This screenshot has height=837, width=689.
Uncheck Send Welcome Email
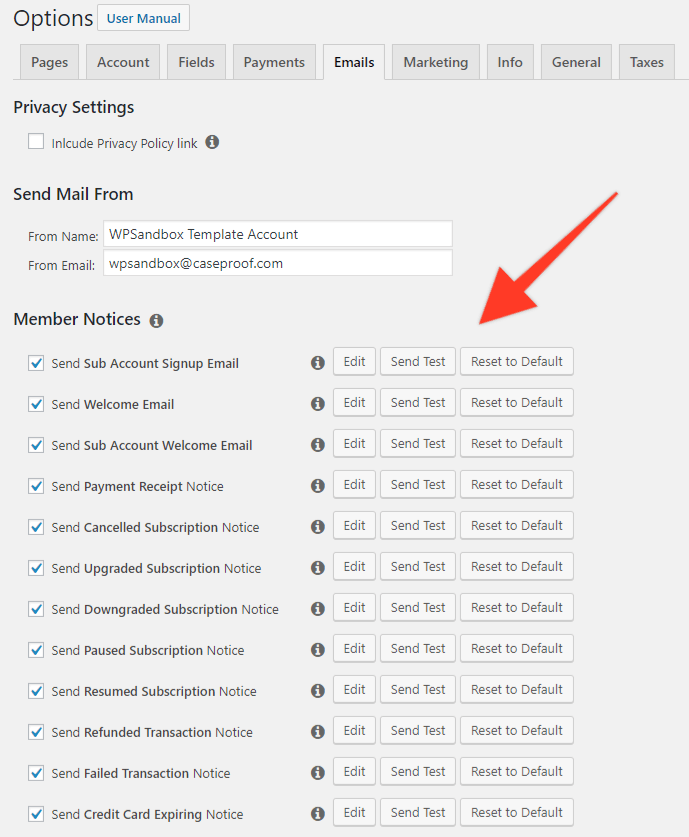[36, 401]
